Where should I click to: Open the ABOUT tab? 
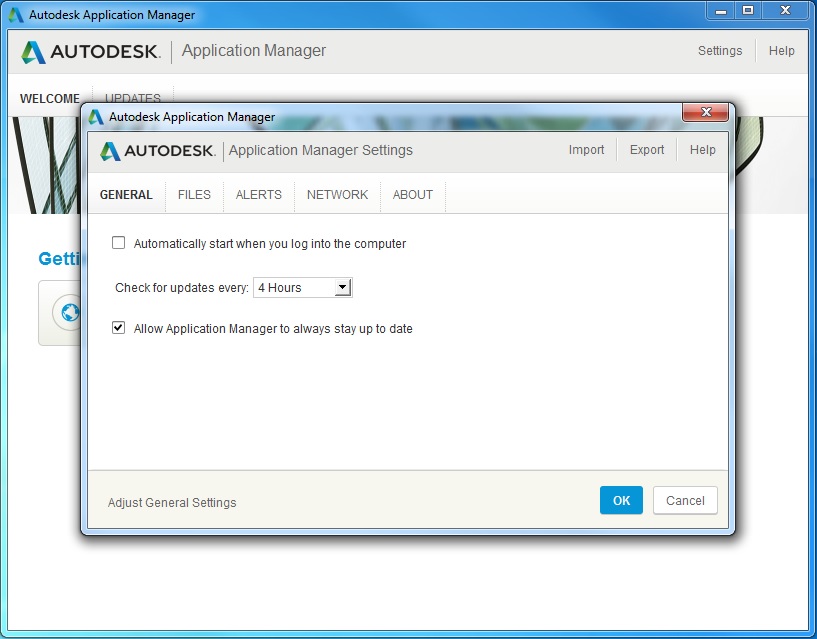(x=413, y=194)
